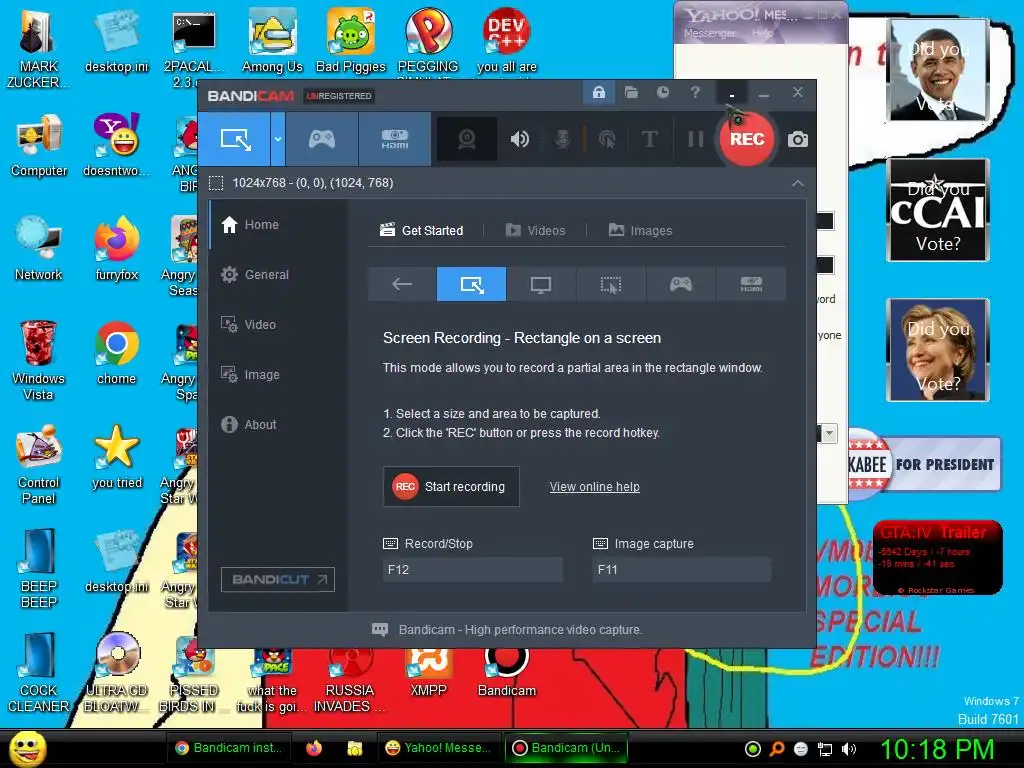The image size is (1024, 768).
Task: Open the Bandicam desktop shortcut
Action: (507, 669)
